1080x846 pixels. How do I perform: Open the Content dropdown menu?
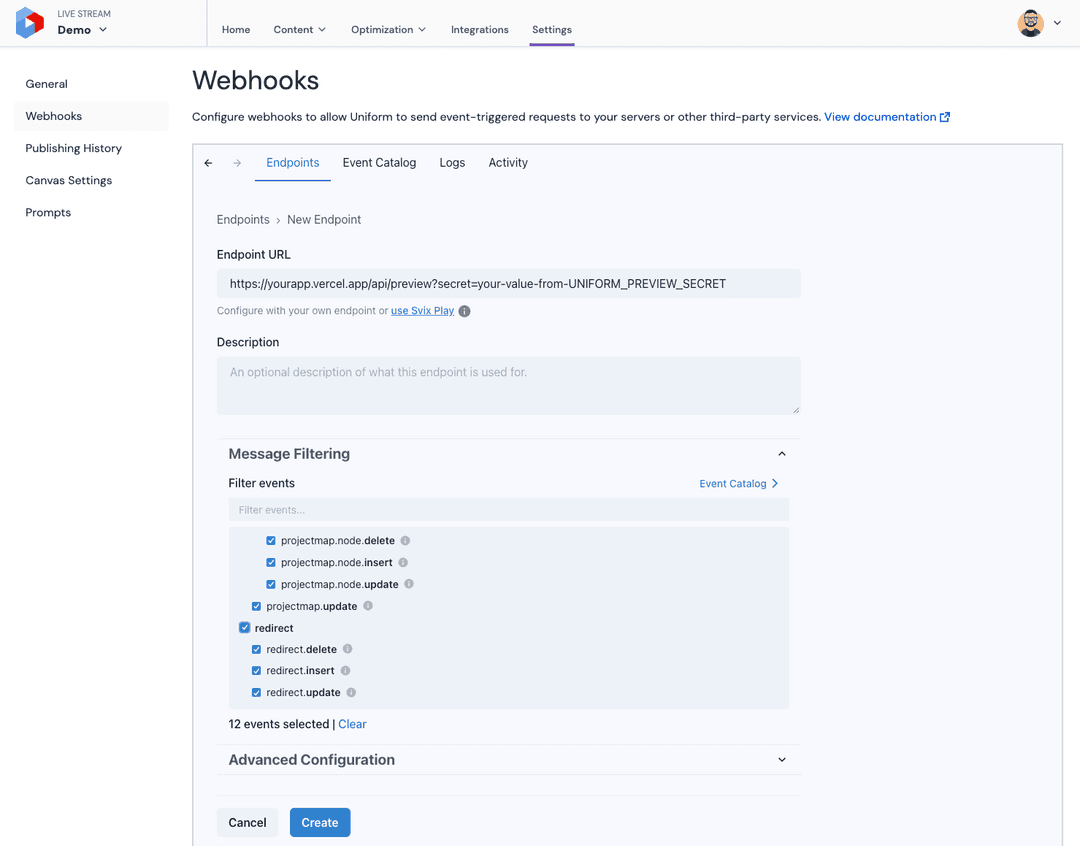tap(299, 30)
